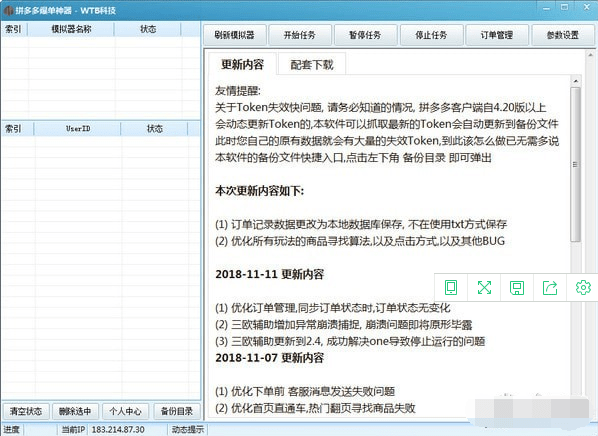Click the IP address 183.214.87.30
598x436 pixels.
coord(118,430)
